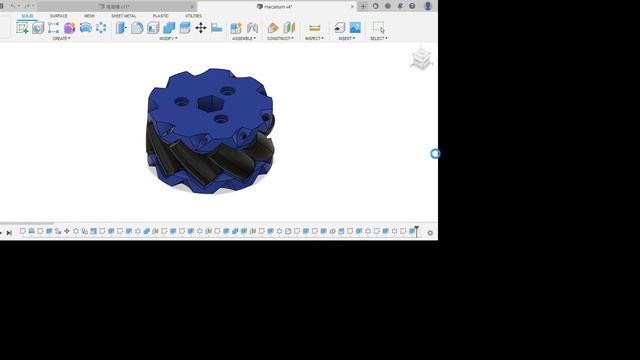The width and height of the screenshot is (640, 360).
Task: Open the purple Automated Modeling tool
Action: [69, 28]
